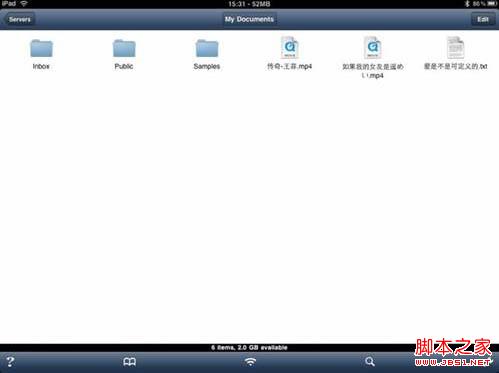
Task: Open the 传奇-王菲.mp4 video file icon
Action: coord(289,48)
